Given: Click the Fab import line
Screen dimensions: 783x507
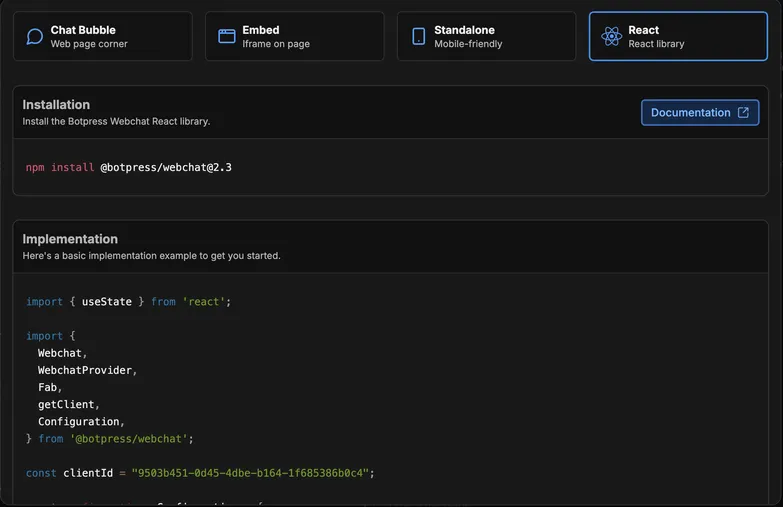Looking at the screenshot, I should click(x=49, y=388).
